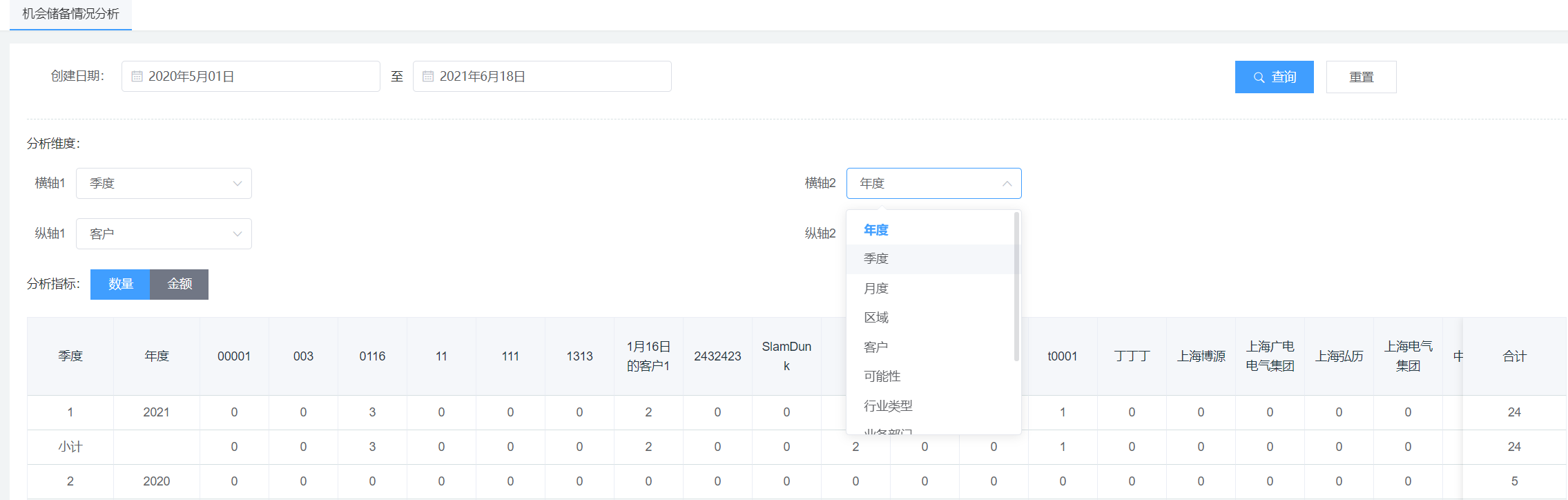1568x500 pixels.
Task: Pick 行业类型 from dropdown options
Action: coord(888,406)
